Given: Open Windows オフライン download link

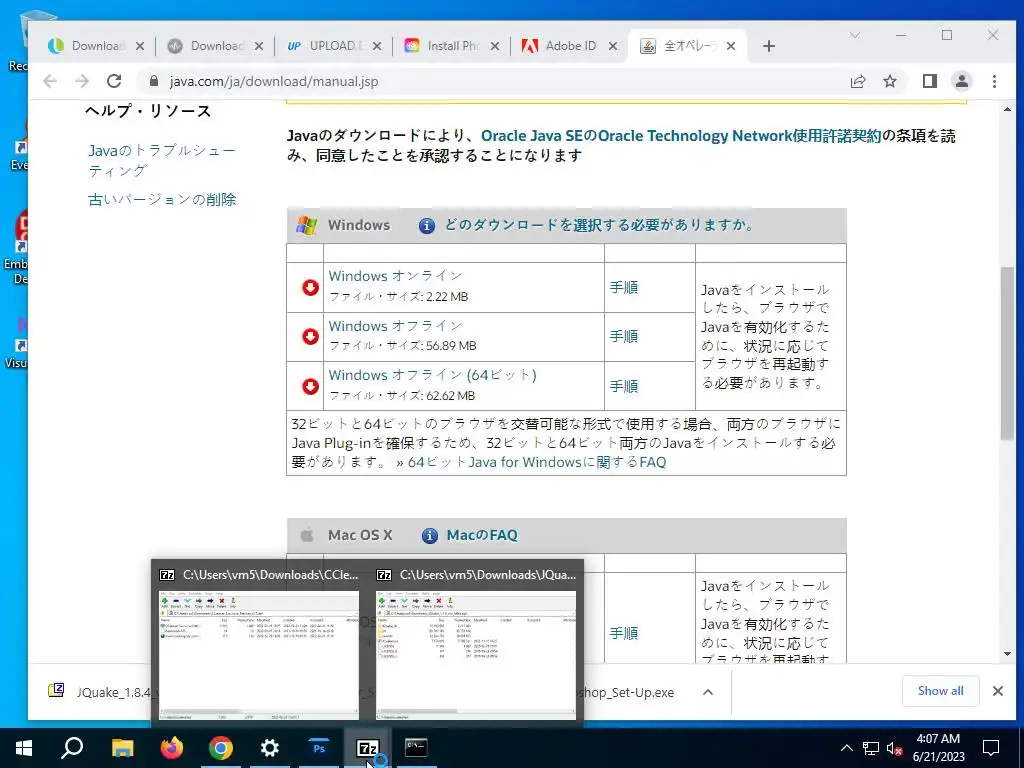Looking at the screenshot, I should coord(395,325).
